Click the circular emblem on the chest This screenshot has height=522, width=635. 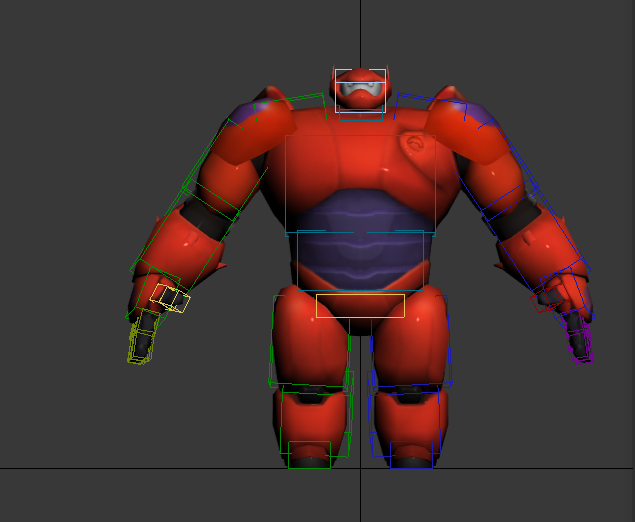click(415, 145)
